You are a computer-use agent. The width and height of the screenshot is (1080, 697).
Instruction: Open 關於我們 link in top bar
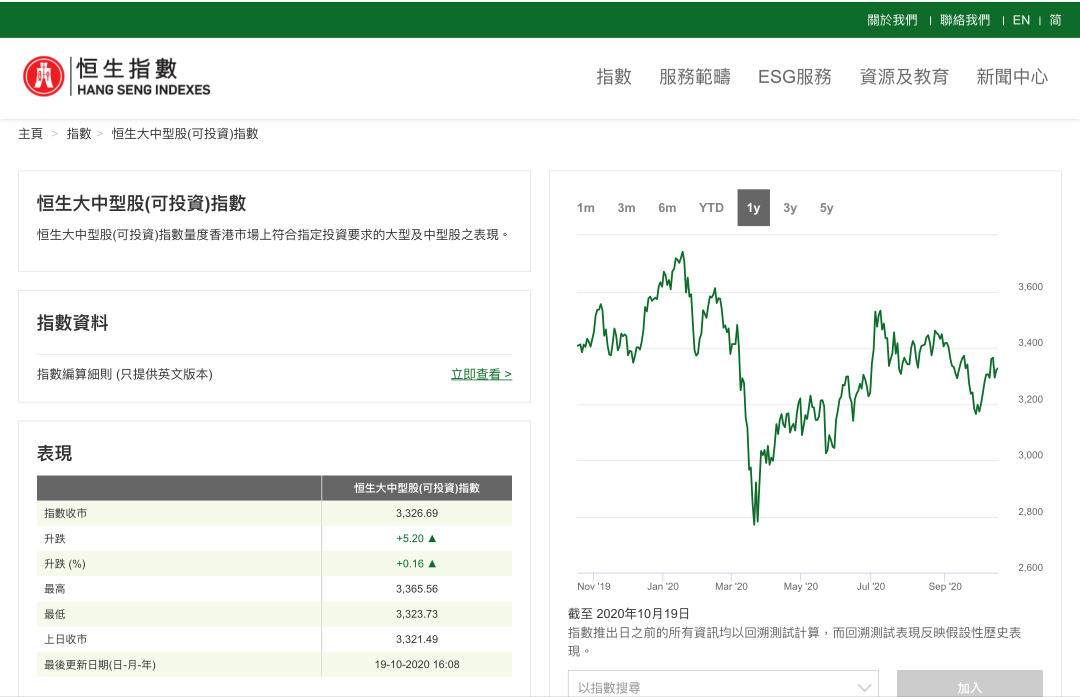click(892, 20)
